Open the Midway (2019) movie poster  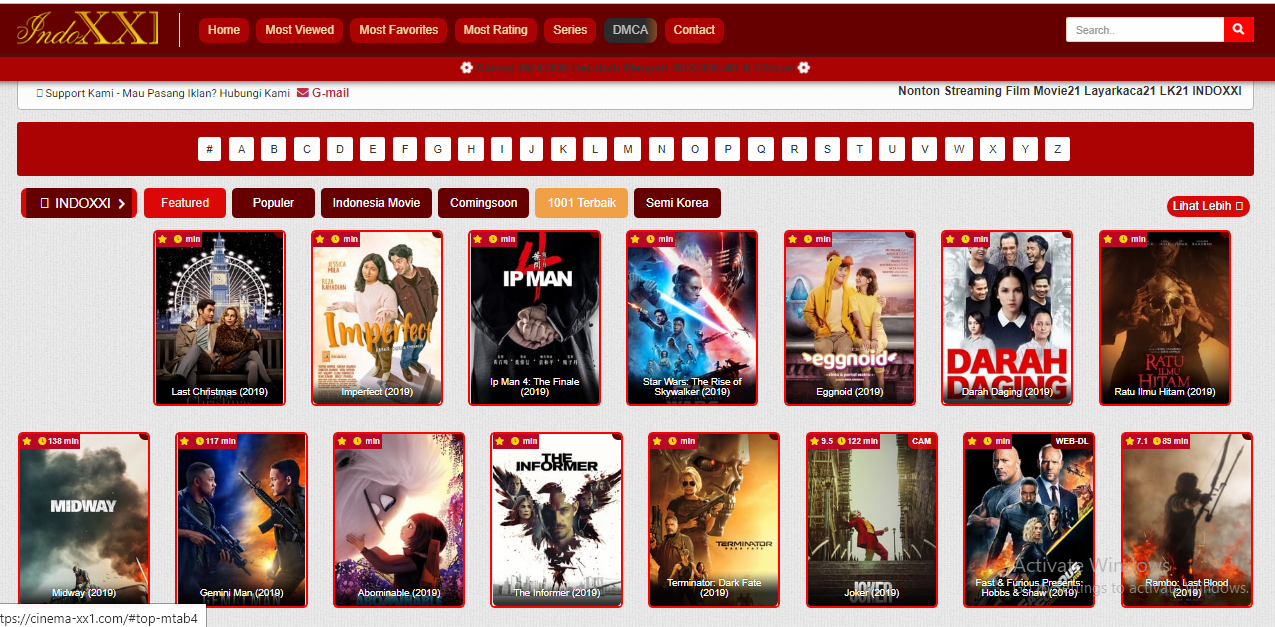84,520
